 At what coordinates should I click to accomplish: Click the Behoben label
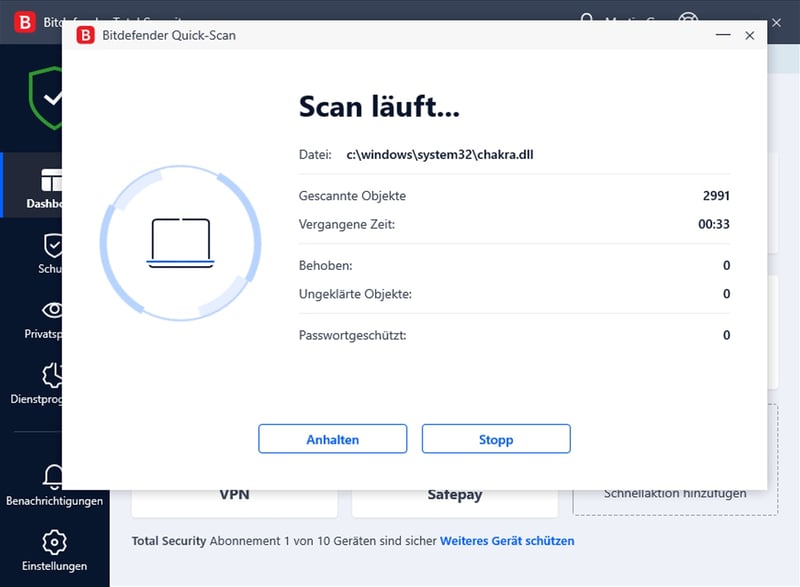326,265
